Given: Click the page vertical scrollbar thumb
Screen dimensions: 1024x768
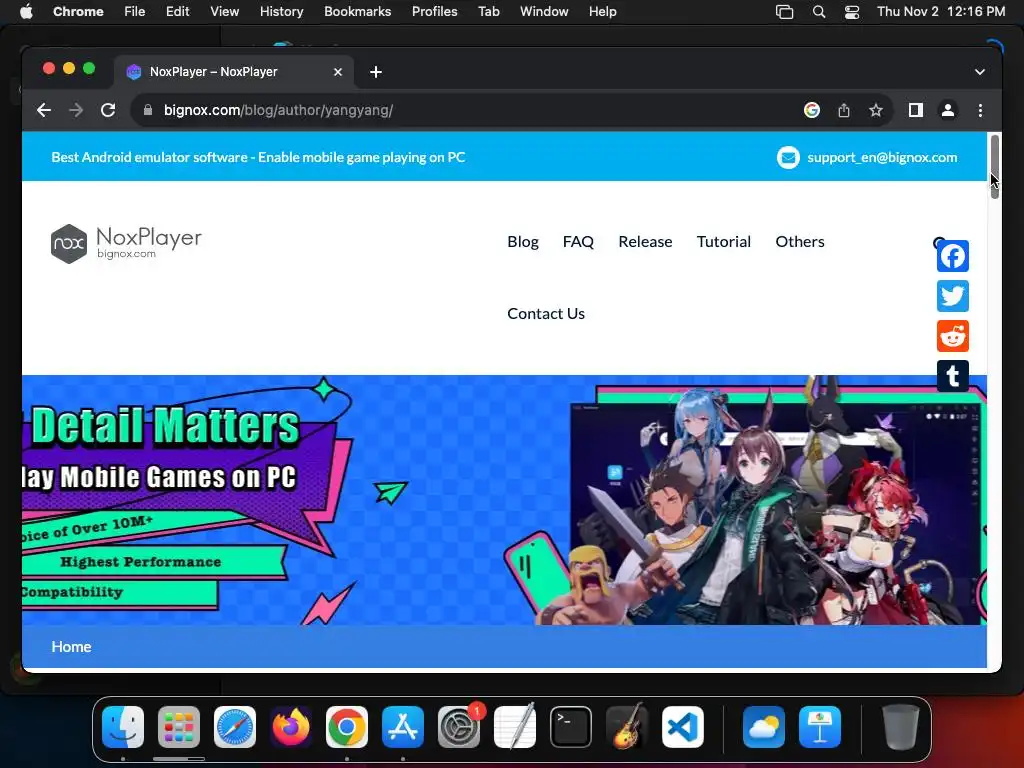Looking at the screenshot, I should point(995,167).
